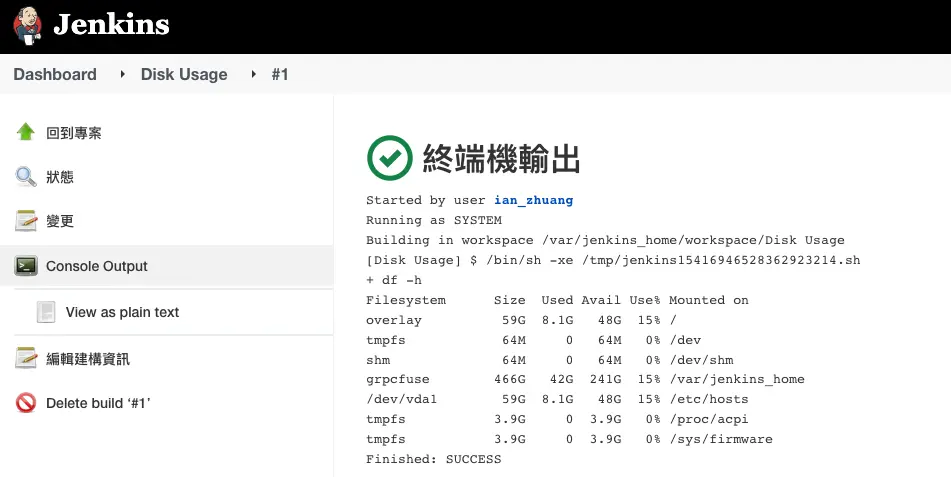Screen dimensions: 951x477
Task: Go back to project via 回到專案
Action: coord(73,133)
